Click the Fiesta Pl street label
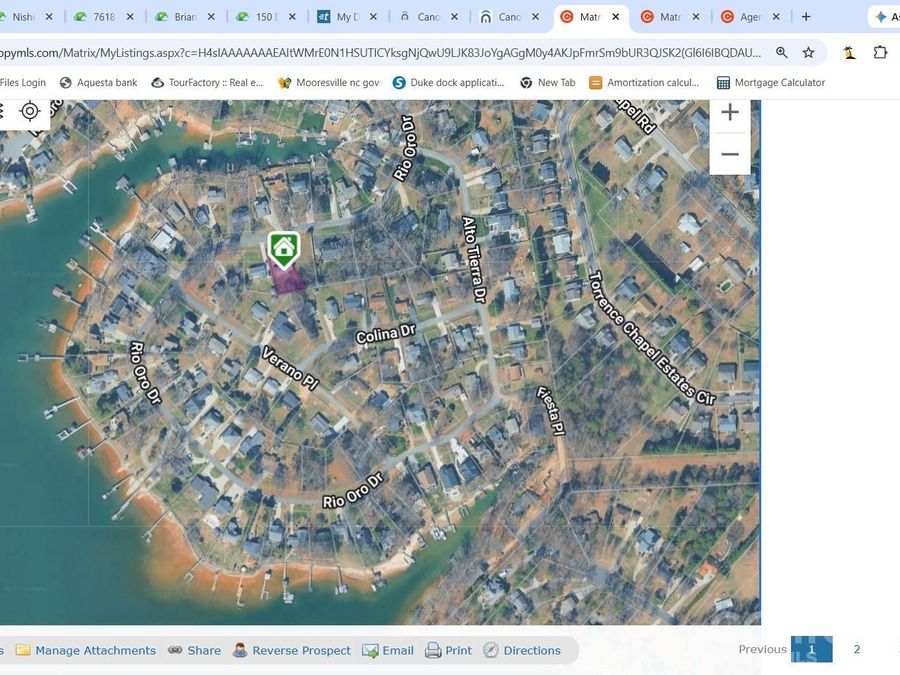 550,411
